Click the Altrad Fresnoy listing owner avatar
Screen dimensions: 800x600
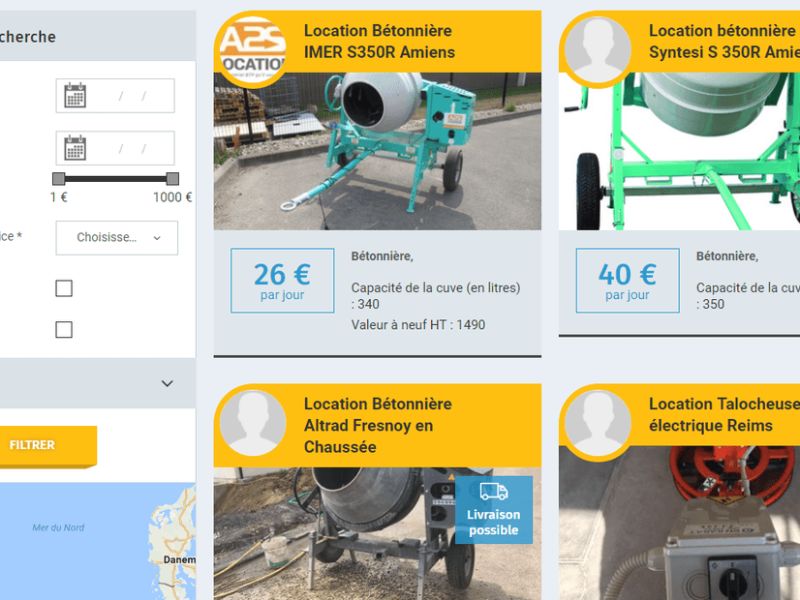pos(253,423)
